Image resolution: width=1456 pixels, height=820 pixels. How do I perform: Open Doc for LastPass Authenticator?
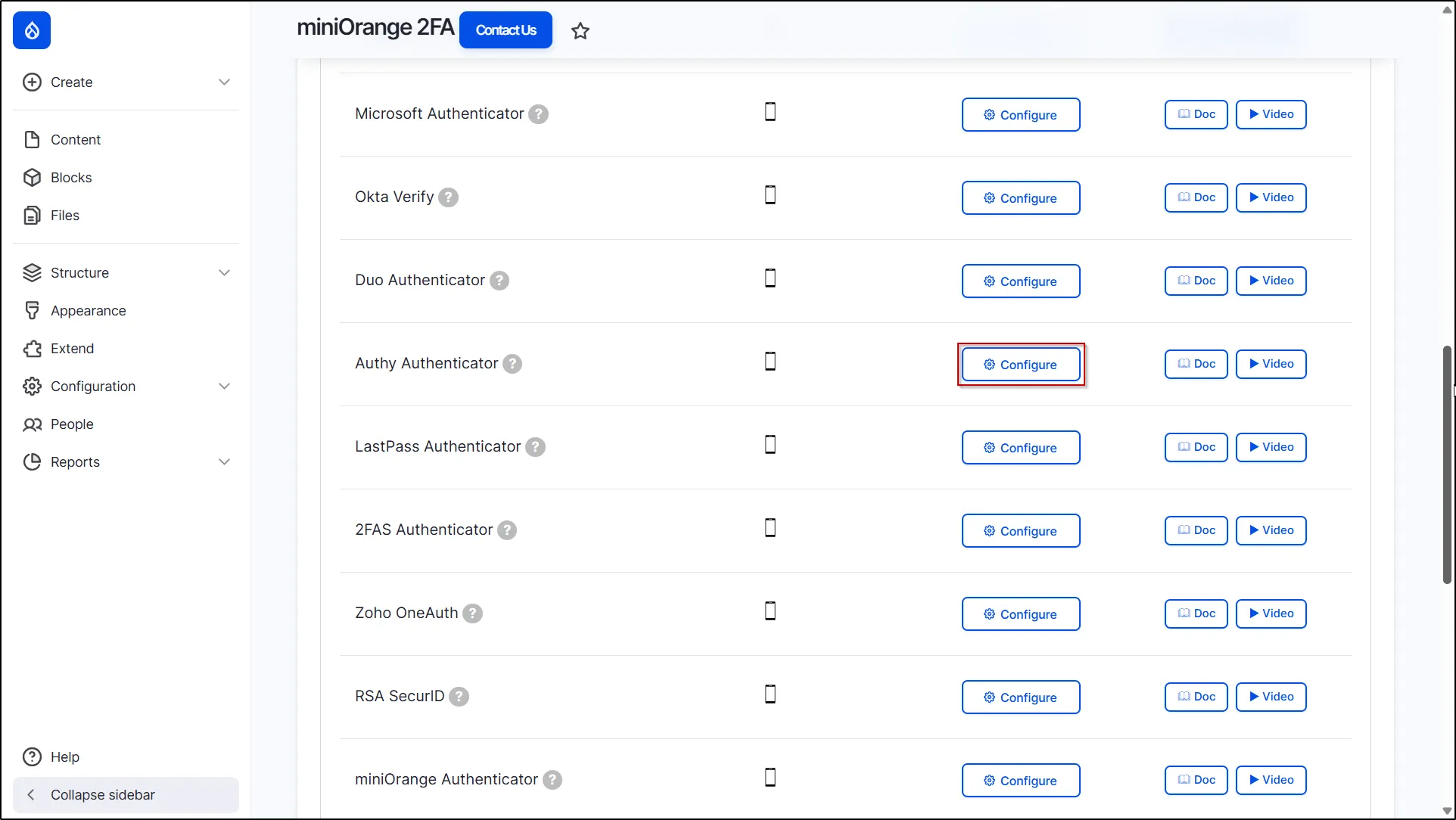click(x=1196, y=447)
